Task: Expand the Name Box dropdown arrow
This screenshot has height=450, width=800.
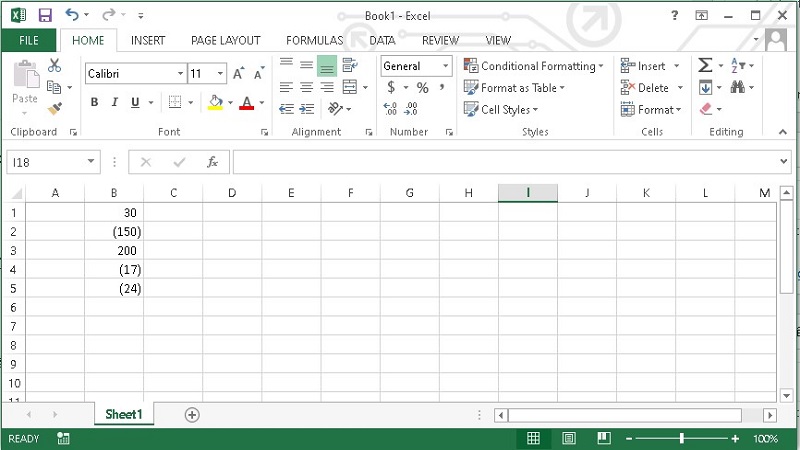Action: 91,162
